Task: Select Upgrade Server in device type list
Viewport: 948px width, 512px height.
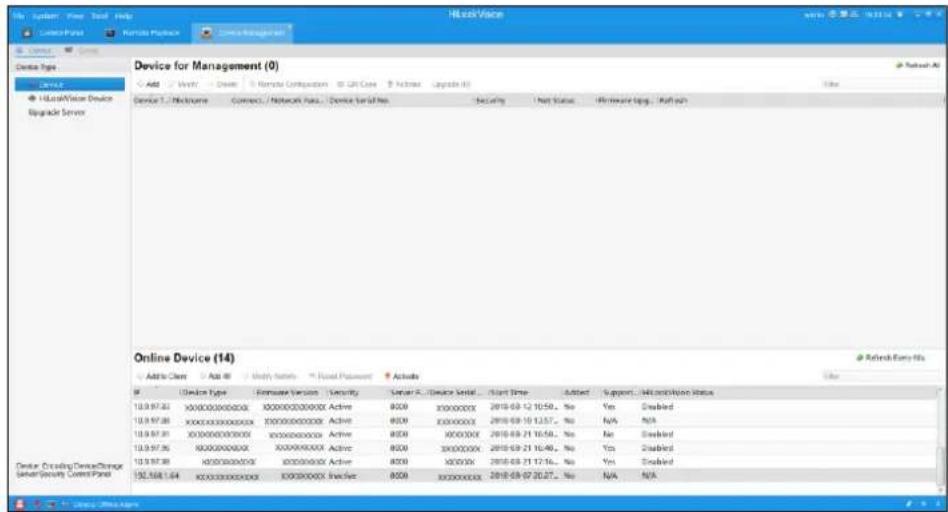Action: pyautogui.click(x=57, y=112)
